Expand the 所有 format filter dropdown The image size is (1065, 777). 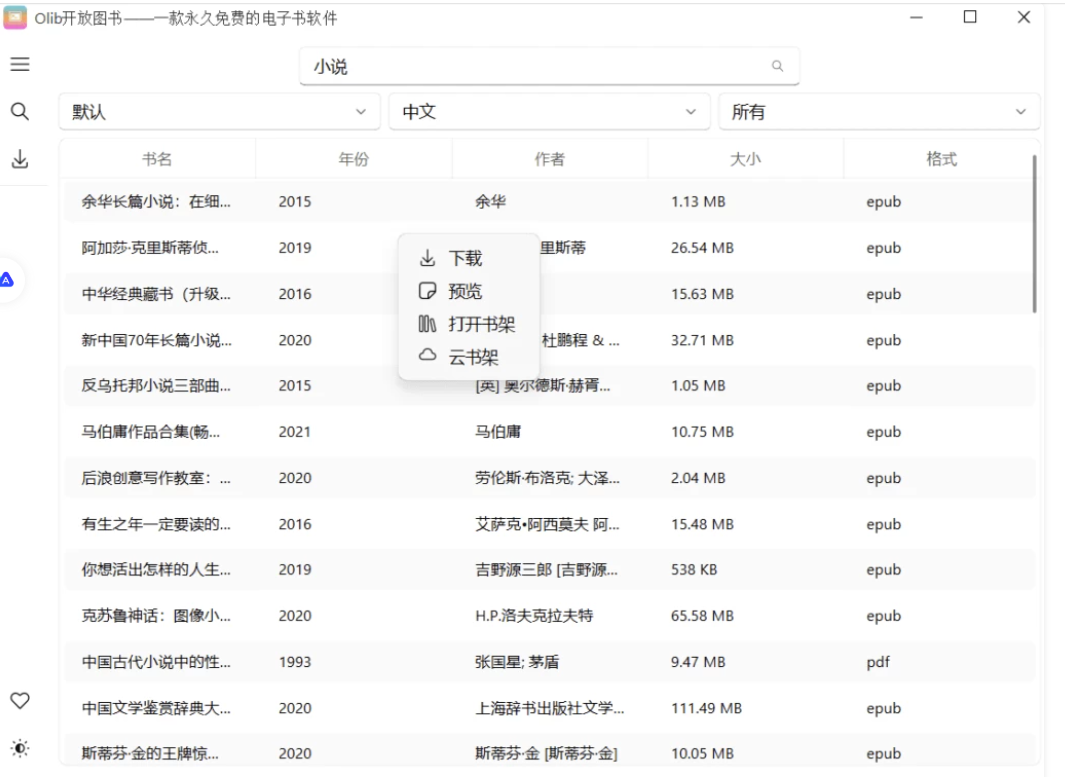879,112
